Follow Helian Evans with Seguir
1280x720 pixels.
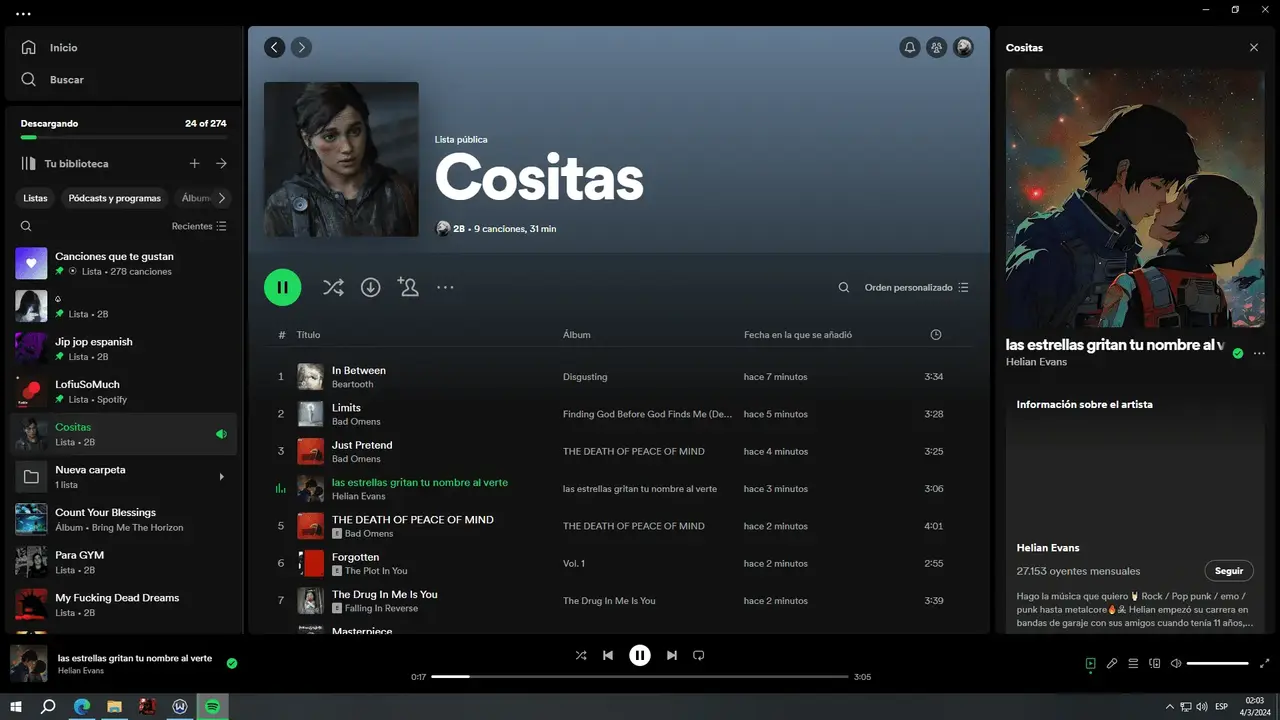coord(1229,571)
